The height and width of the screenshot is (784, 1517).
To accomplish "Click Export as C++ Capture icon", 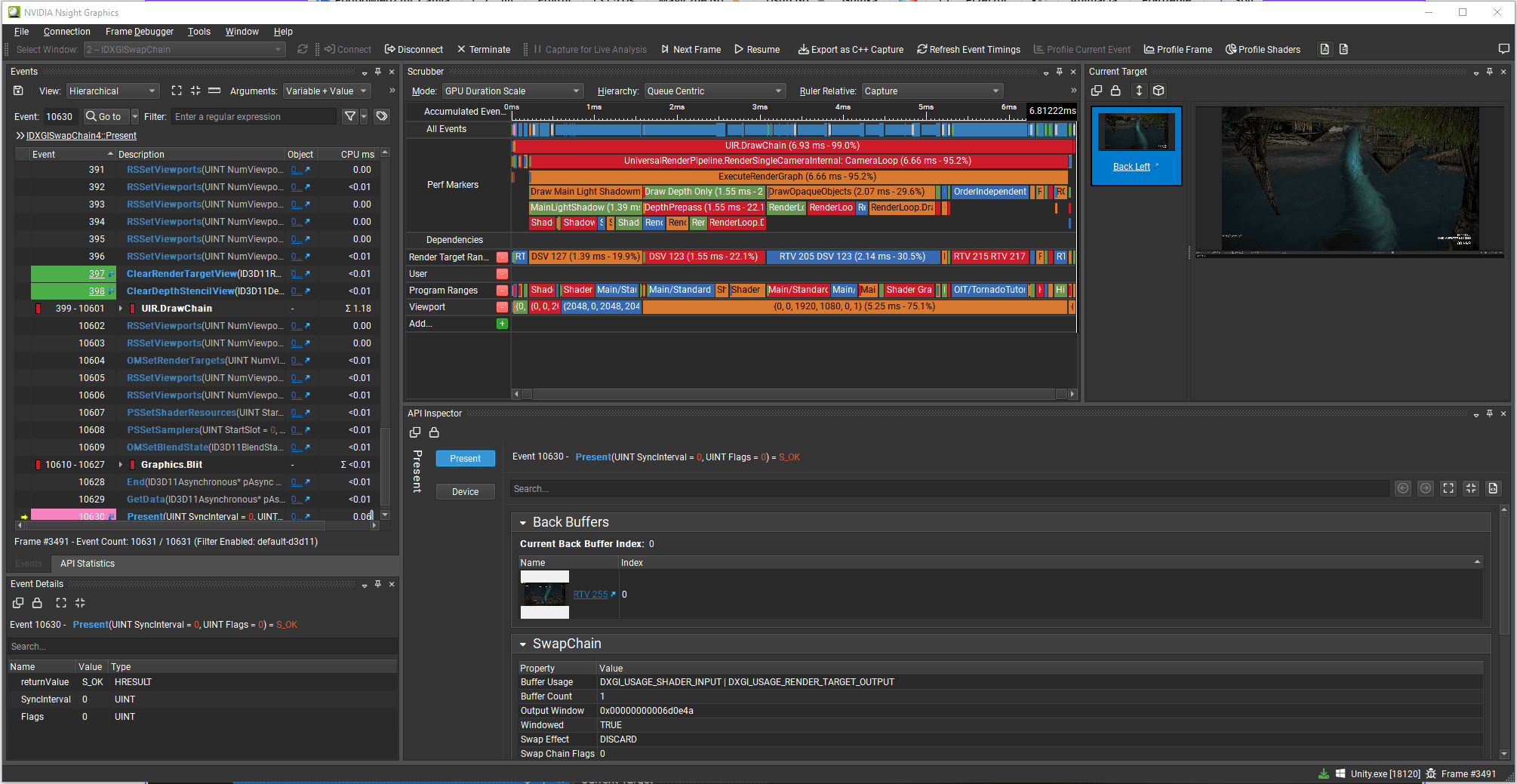I will coord(803,50).
